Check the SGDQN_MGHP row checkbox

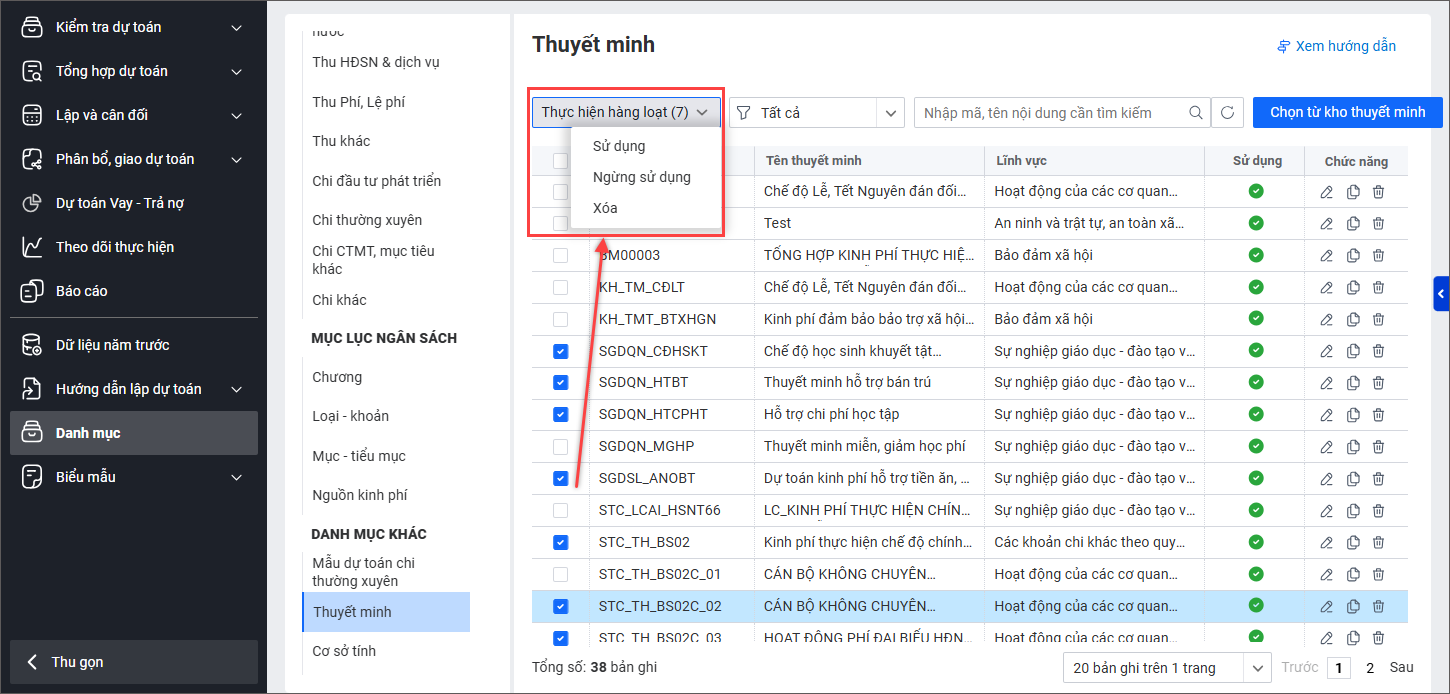(560, 447)
